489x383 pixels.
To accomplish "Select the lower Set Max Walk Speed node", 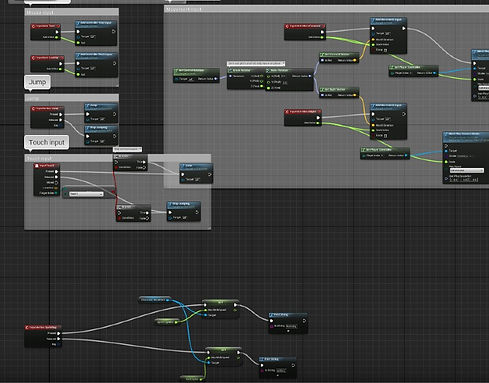I will click(x=223, y=356).
